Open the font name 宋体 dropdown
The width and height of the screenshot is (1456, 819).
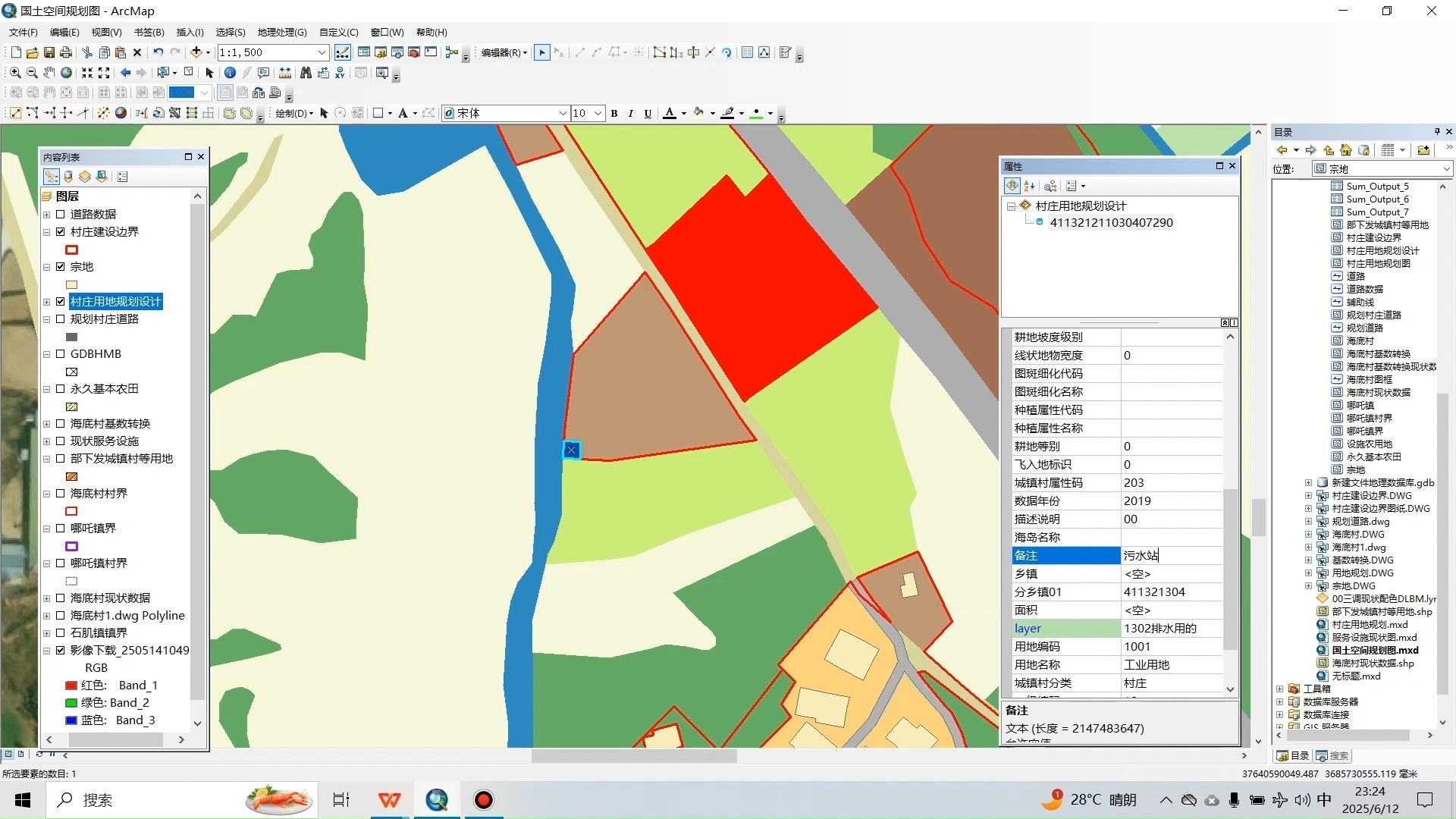[563, 113]
